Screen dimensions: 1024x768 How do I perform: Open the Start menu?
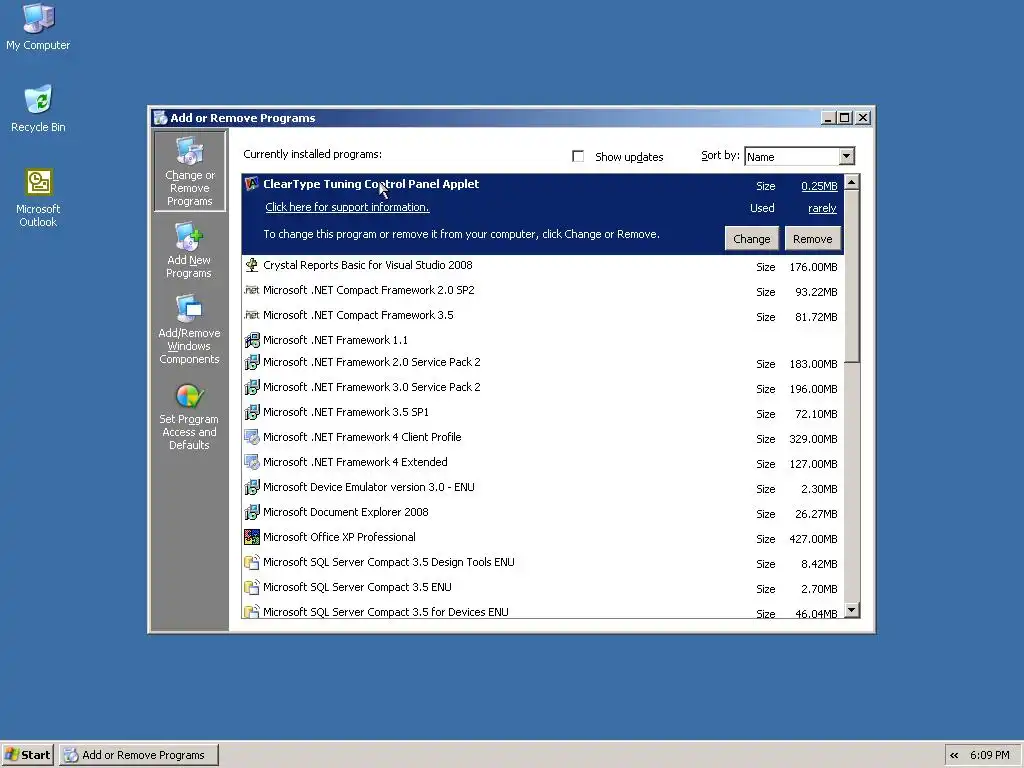tap(27, 755)
